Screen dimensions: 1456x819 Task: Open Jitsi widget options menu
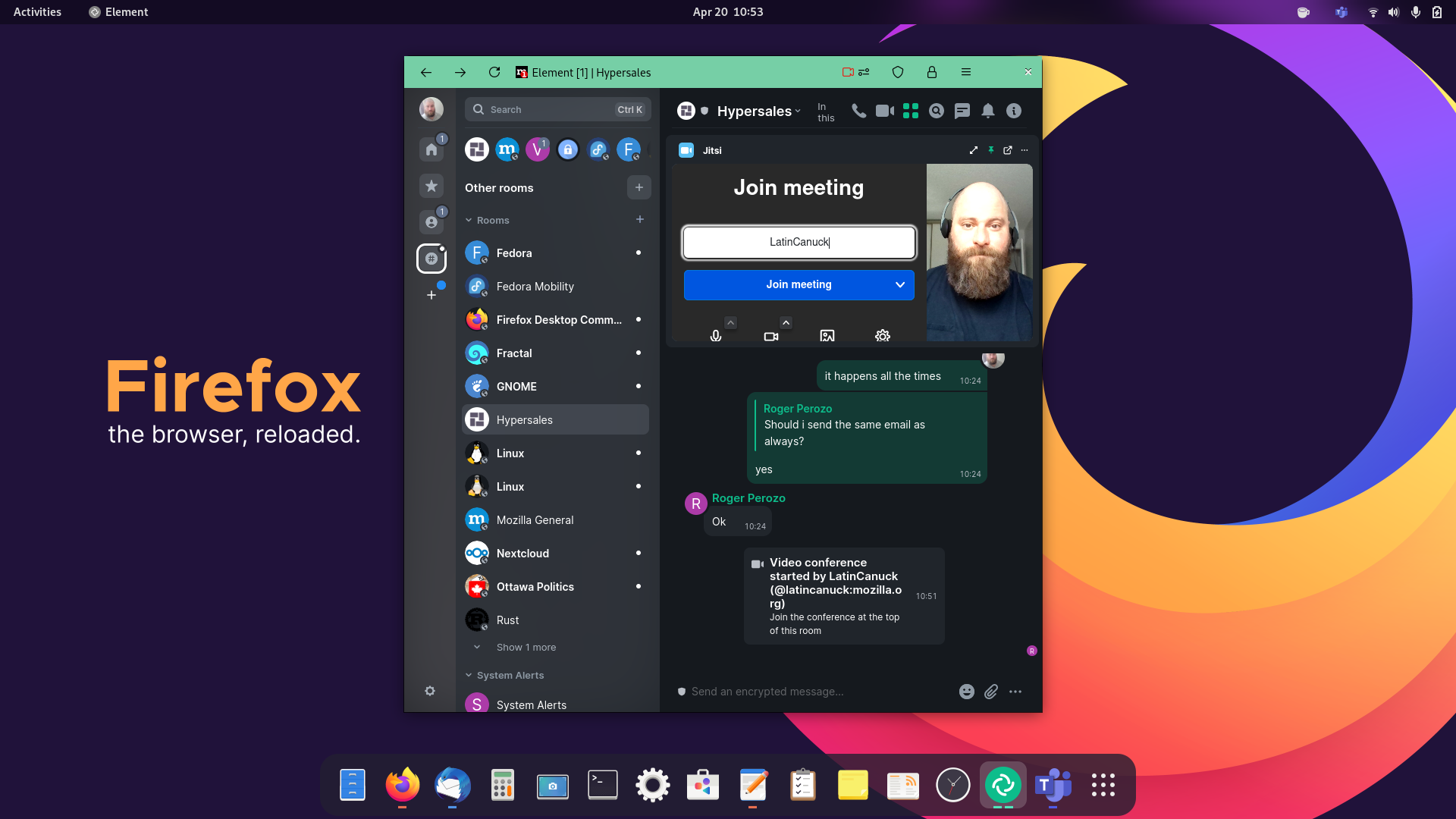point(1025,150)
